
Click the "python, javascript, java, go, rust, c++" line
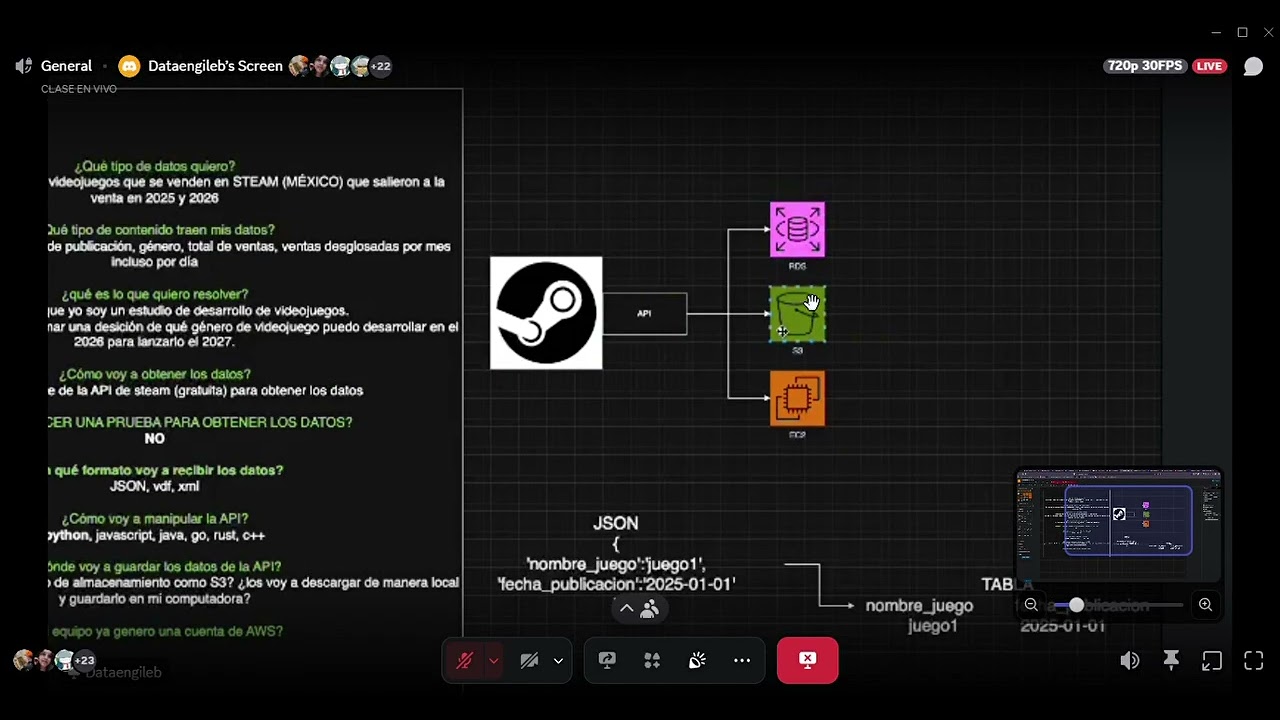click(156, 535)
